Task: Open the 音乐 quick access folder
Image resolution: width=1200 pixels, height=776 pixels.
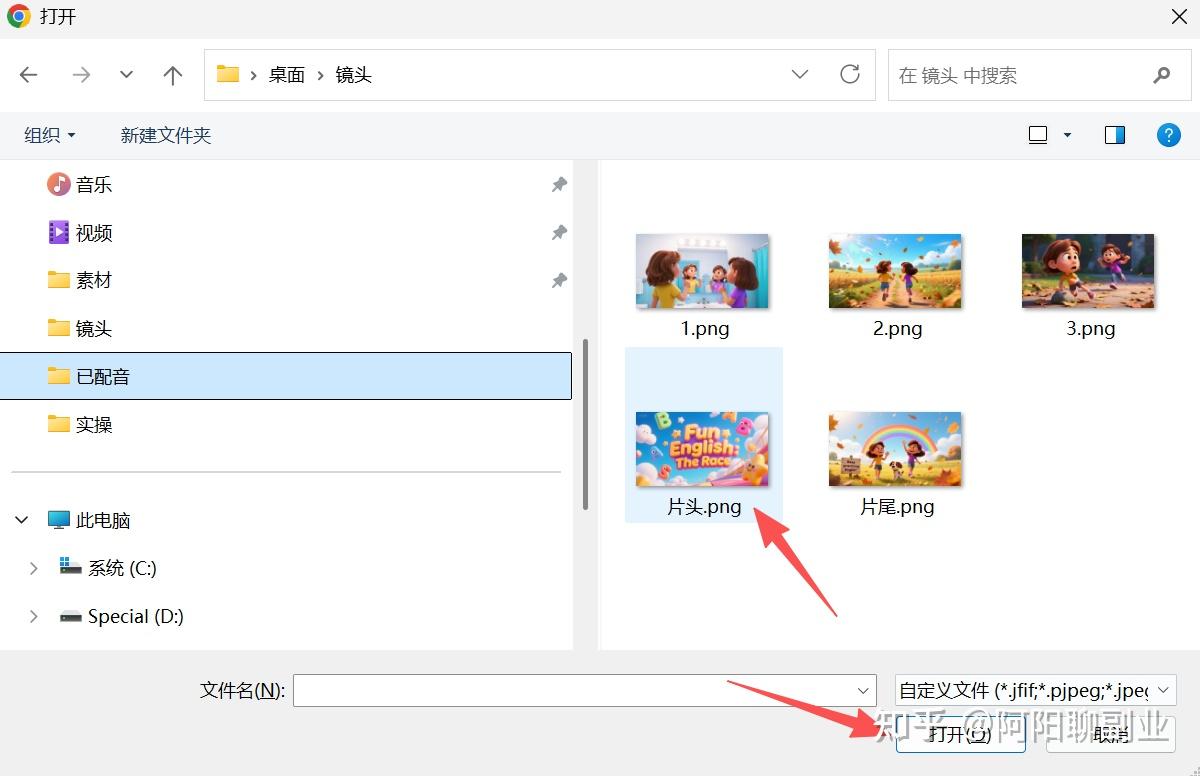Action: pyautogui.click(x=94, y=185)
